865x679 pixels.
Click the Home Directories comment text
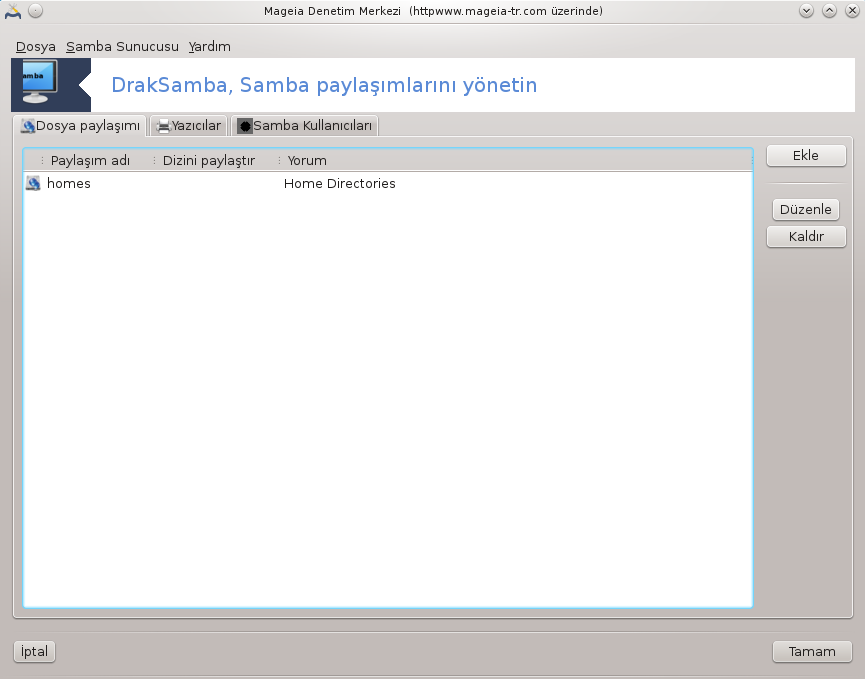[x=340, y=184]
